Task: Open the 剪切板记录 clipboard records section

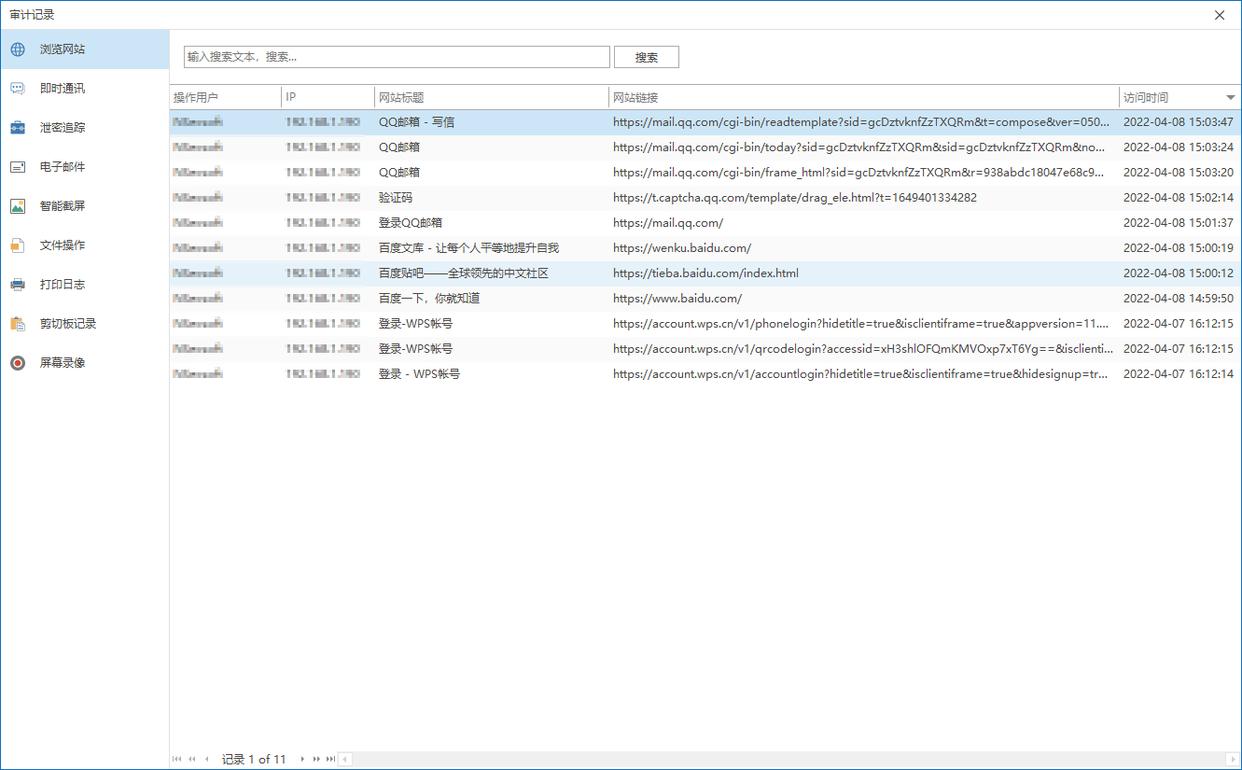Action: [68, 323]
